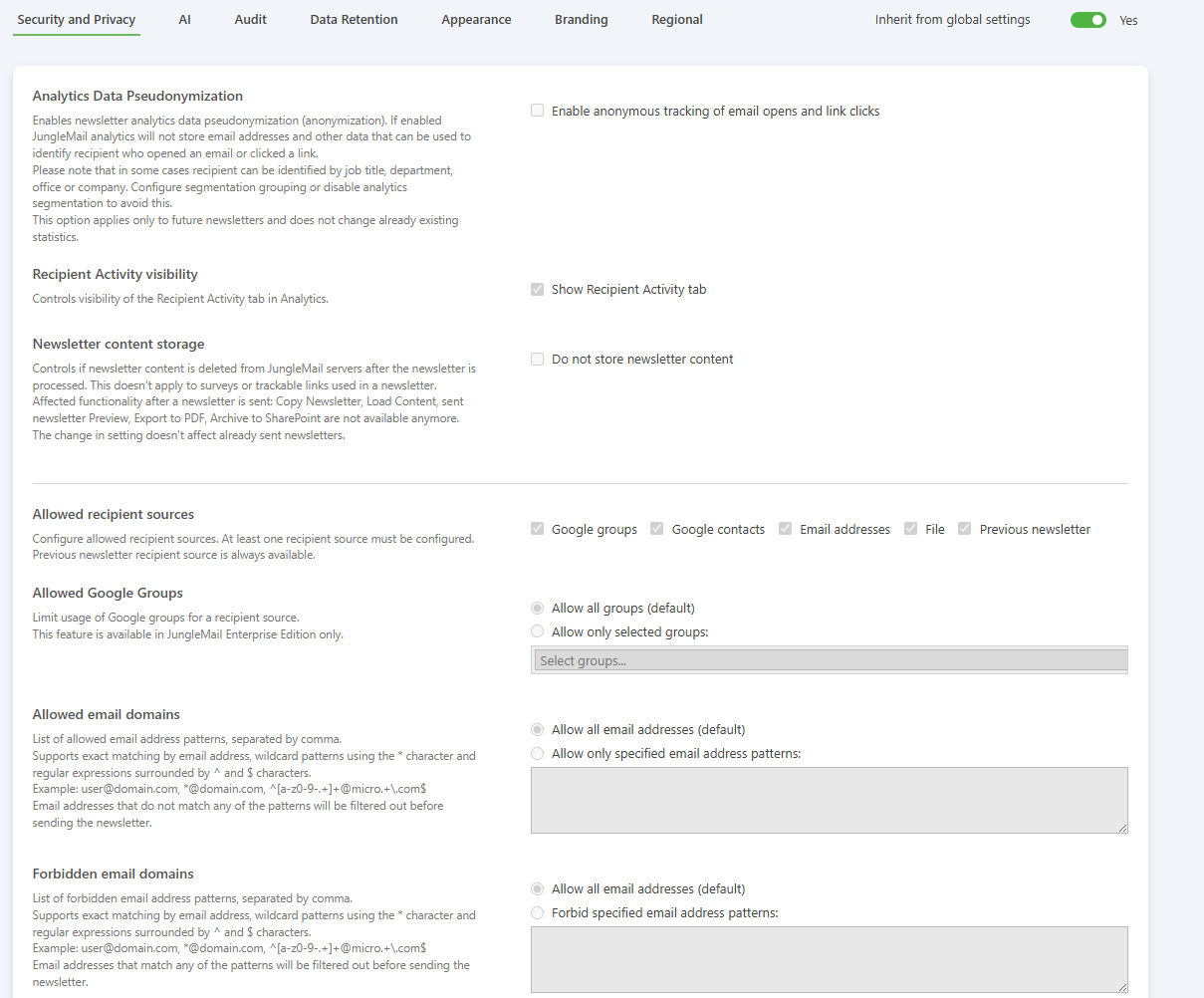
Task: Select Allow all email addresses under Allowed domains
Action: point(538,729)
